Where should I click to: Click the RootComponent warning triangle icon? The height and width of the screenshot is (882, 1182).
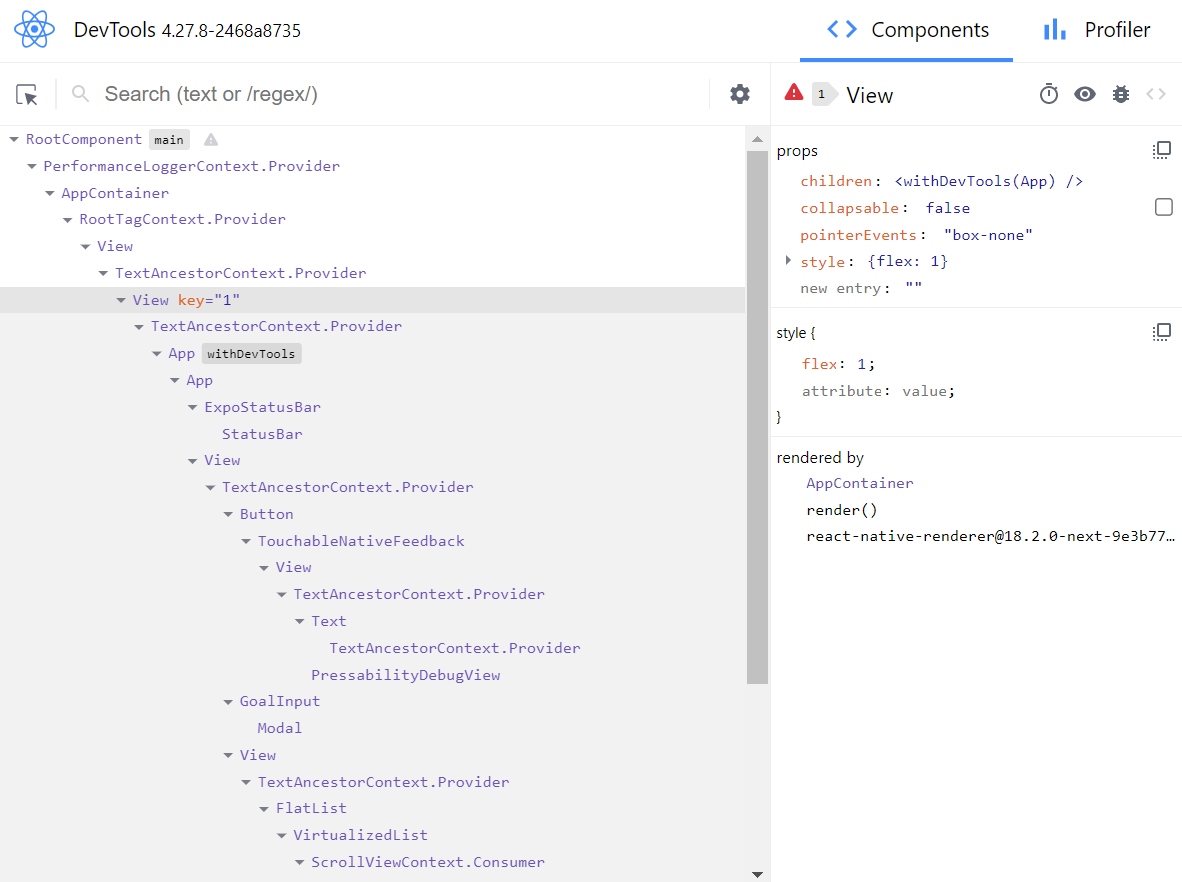[211, 139]
